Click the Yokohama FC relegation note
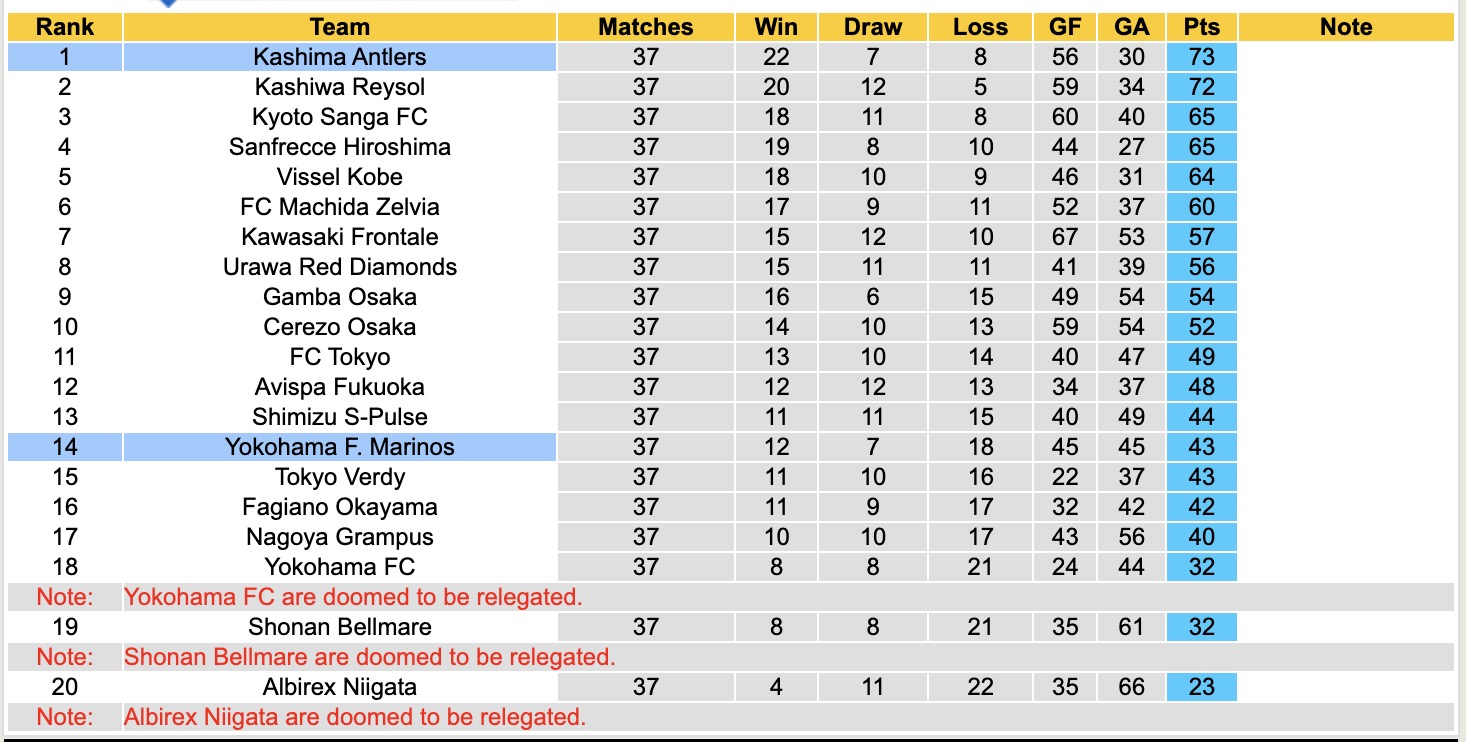This screenshot has width=1466, height=742. point(353,597)
